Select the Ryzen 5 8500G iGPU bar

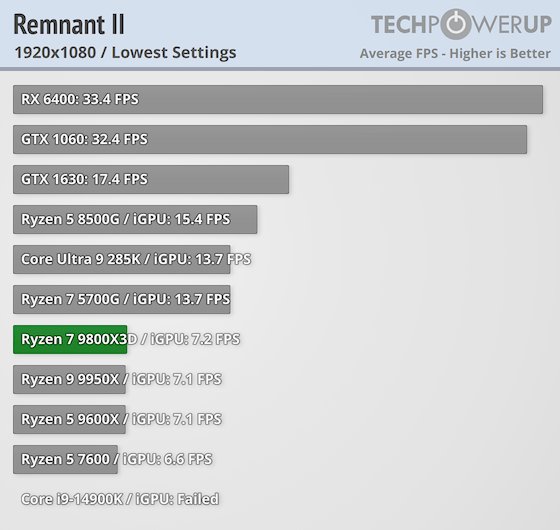point(135,219)
